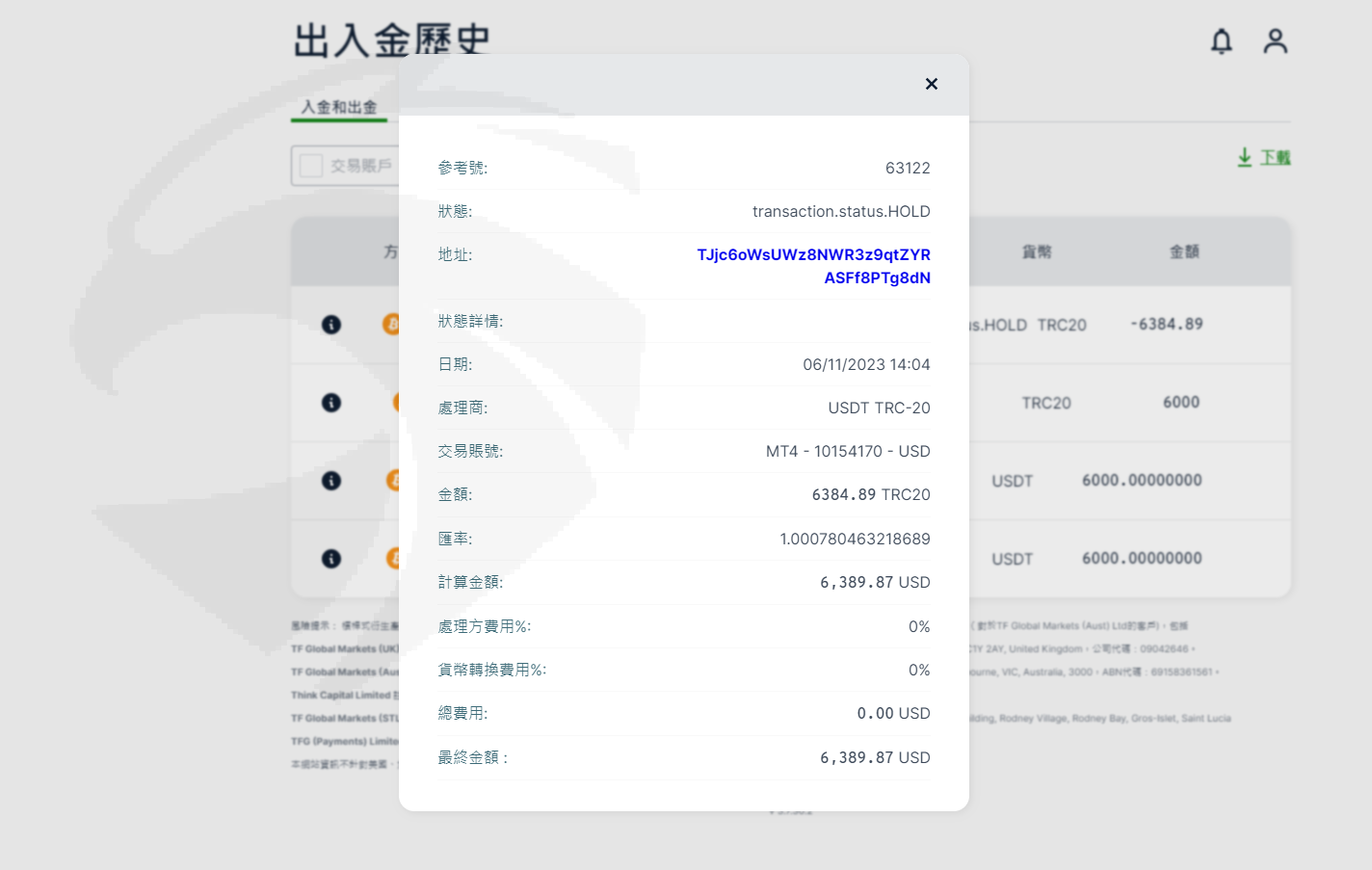Click info icon for the -6384.89 row
Screen dimensions: 1372x870
point(331,325)
